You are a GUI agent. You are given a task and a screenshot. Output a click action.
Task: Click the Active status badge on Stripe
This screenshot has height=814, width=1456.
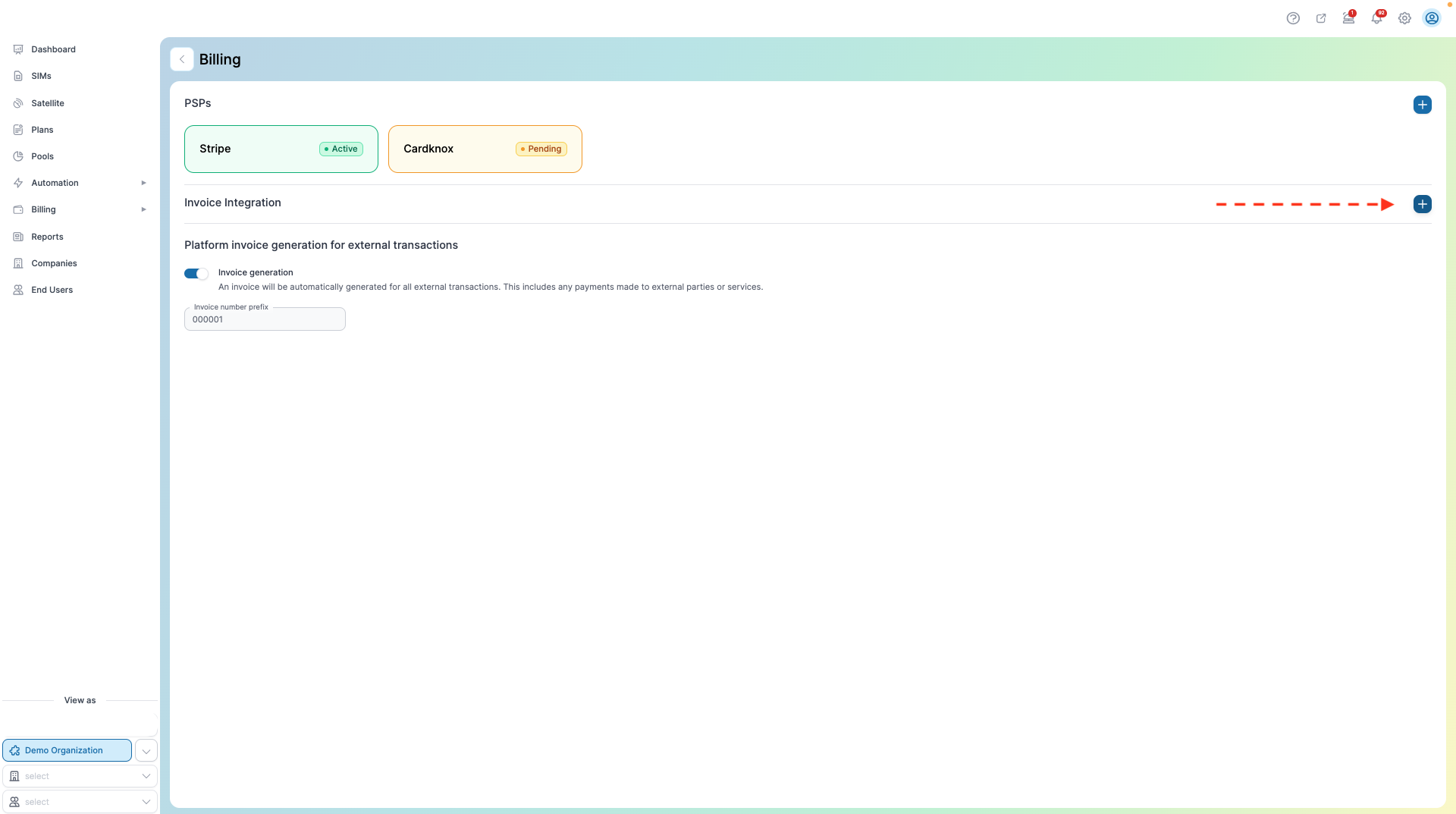click(x=341, y=149)
